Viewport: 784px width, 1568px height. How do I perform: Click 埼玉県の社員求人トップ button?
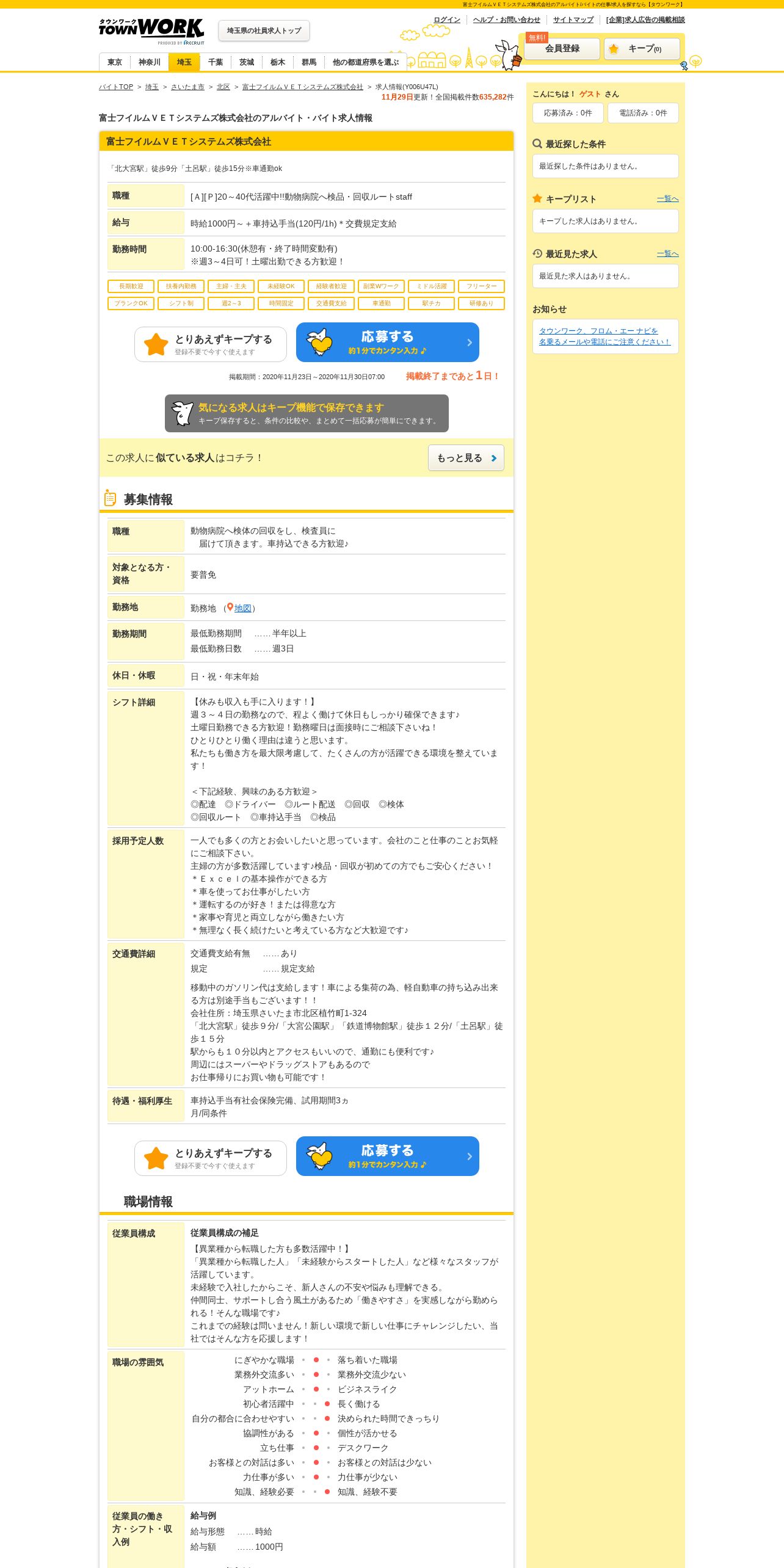(264, 31)
